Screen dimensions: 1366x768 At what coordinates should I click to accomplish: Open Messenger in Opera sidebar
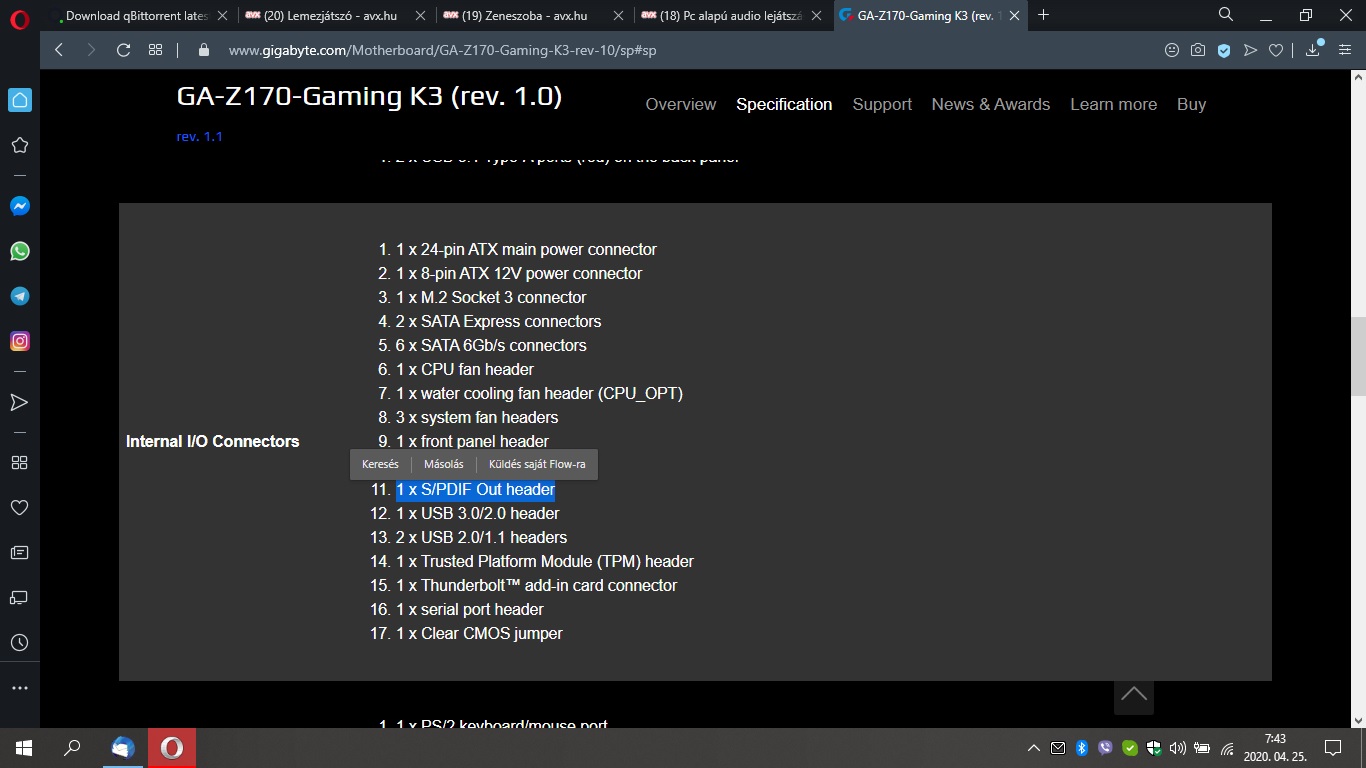click(x=19, y=206)
